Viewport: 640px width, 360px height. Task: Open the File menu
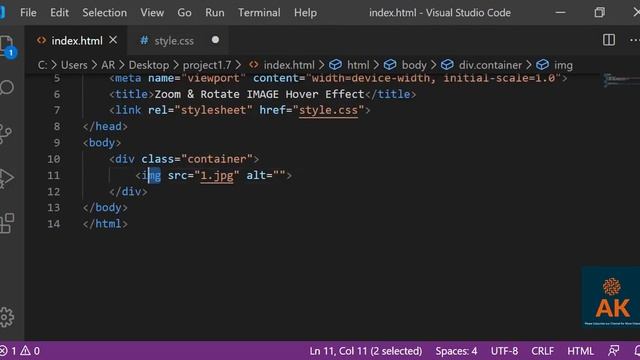pyautogui.click(x=28, y=13)
